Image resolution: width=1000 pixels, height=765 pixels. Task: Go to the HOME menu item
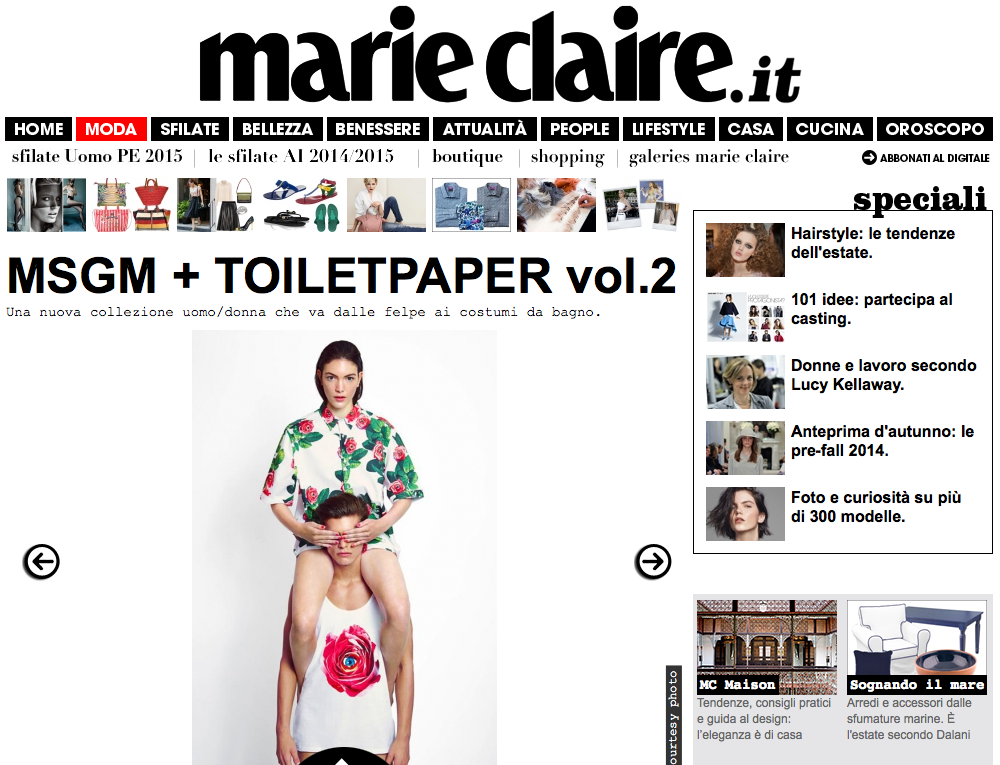tap(38, 129)
